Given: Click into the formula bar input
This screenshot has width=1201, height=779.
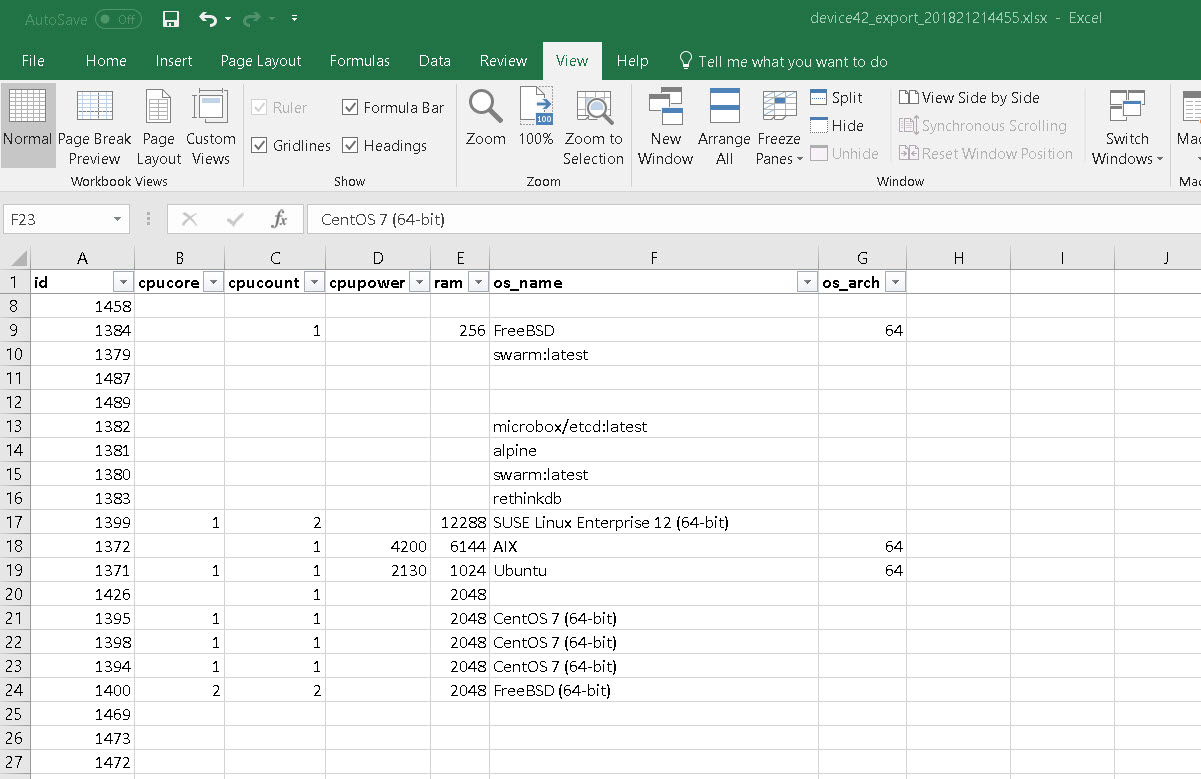Looking at the screenshot, I should click(x=755, y=219).
